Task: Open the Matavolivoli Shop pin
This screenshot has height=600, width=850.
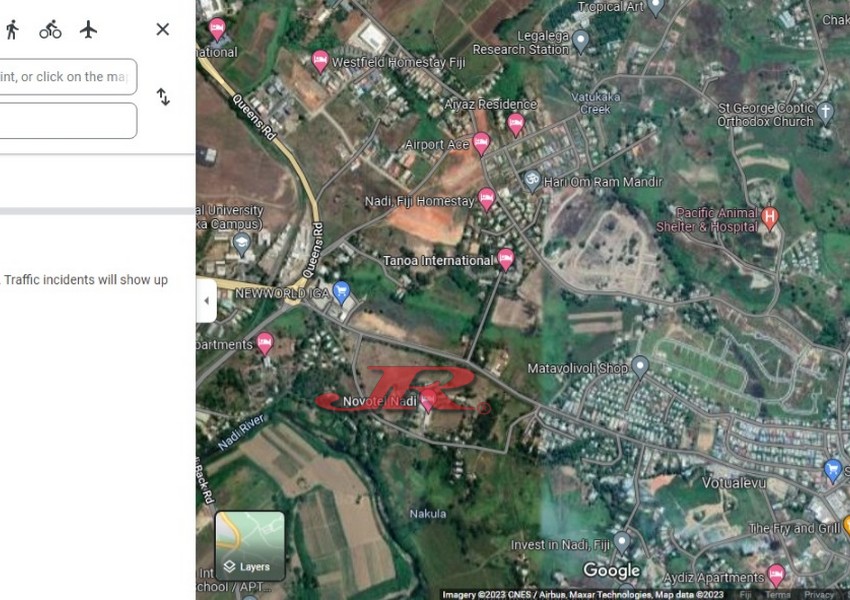Action: click(640, 366)
